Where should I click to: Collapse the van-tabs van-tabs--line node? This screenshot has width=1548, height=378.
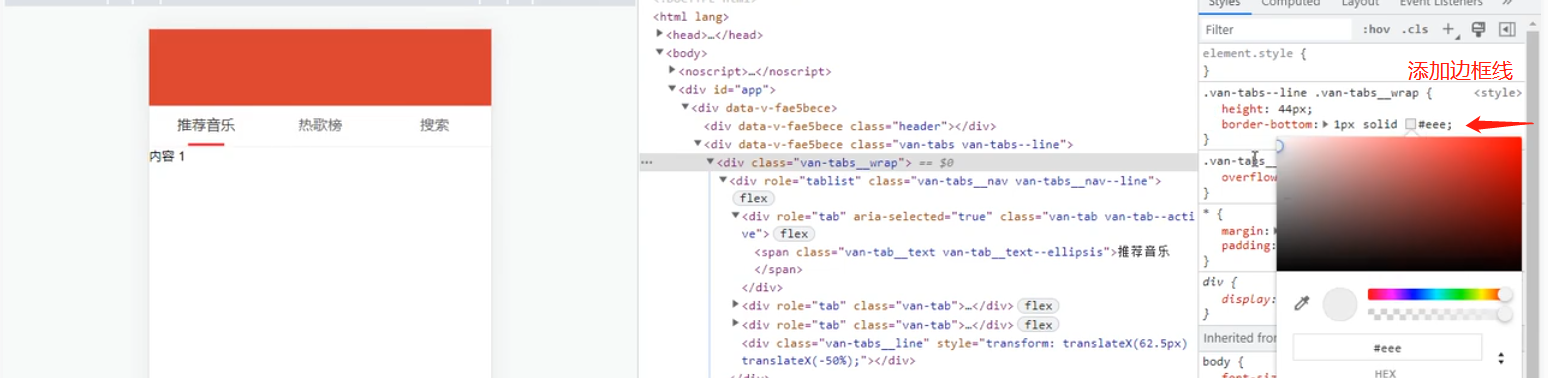coord(698,144)
